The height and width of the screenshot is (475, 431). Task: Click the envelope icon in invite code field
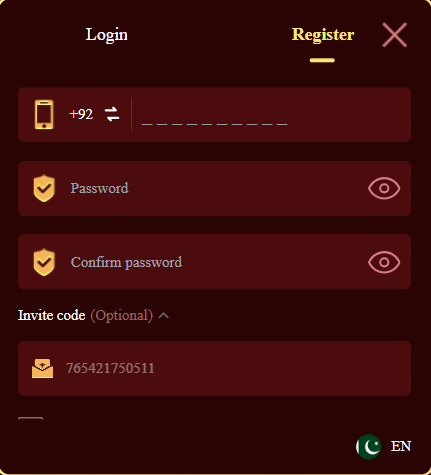(x=42, y=368)
